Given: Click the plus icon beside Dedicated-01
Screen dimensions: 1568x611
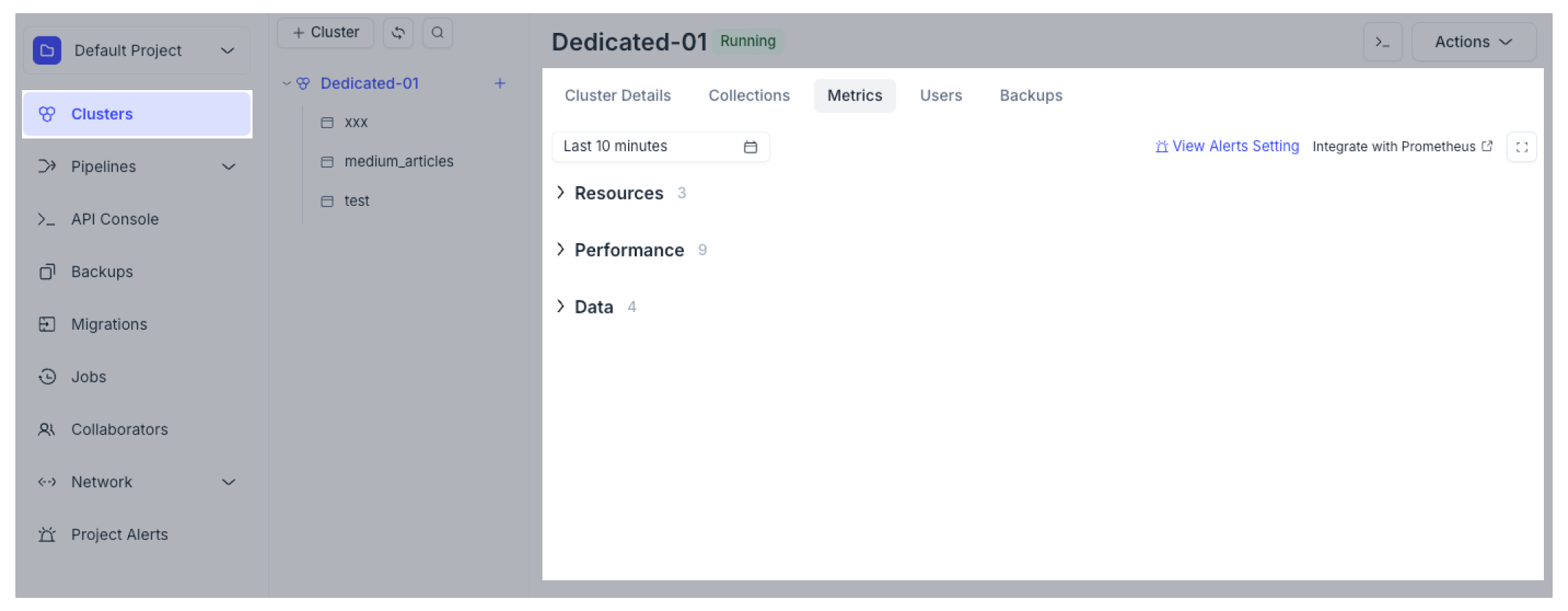Looking at the screenshot, I should point(500,84).
